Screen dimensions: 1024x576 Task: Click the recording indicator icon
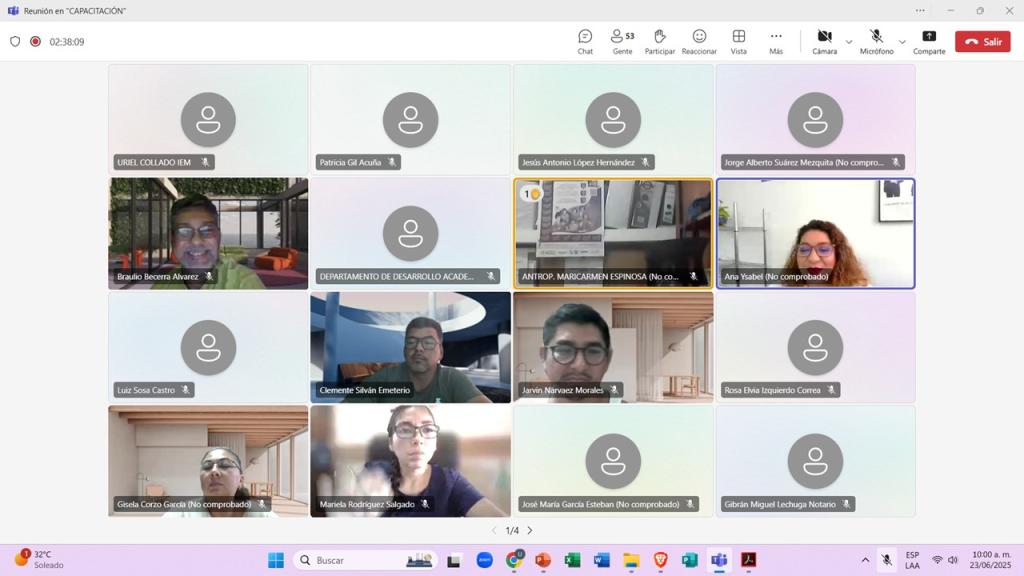coord(35,42)
